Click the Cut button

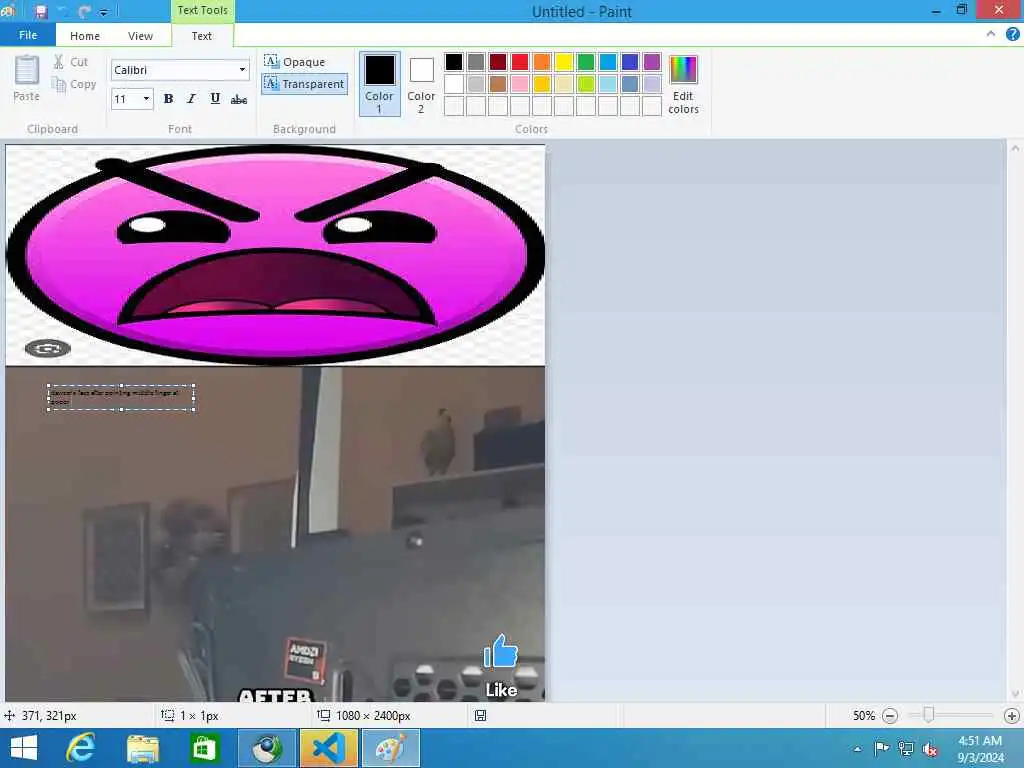(71, 62)
